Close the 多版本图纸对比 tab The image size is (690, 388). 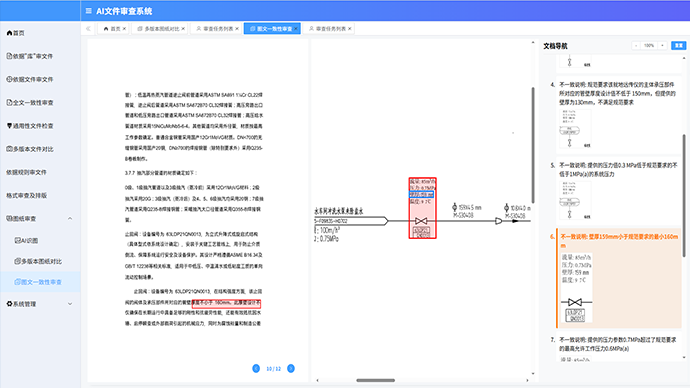183,29
